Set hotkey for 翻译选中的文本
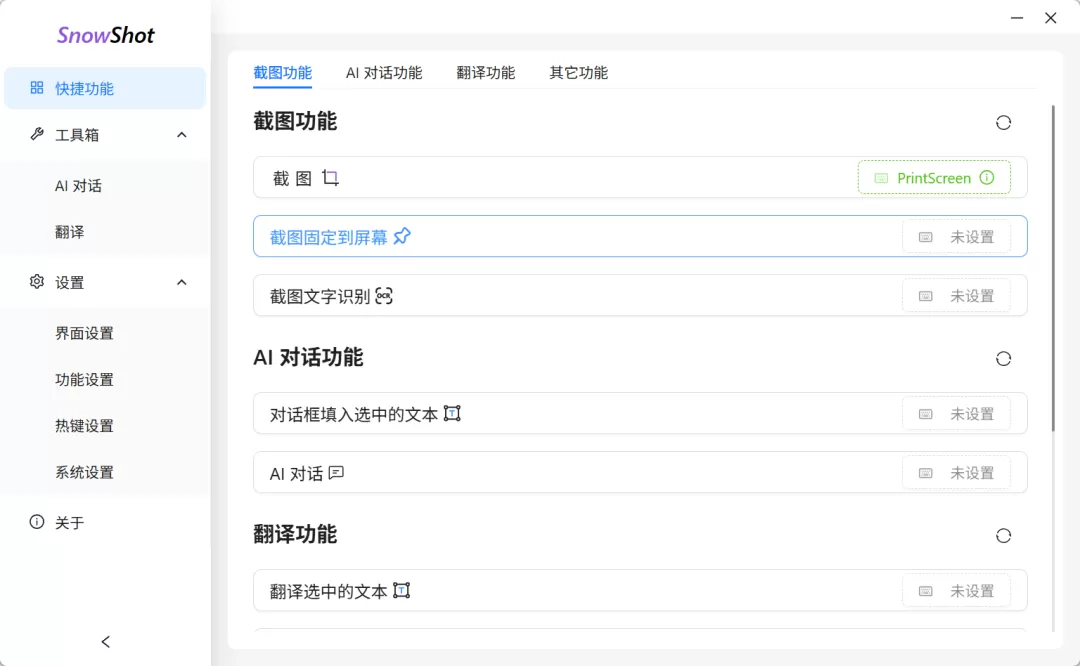 click(x=956, y=591)
